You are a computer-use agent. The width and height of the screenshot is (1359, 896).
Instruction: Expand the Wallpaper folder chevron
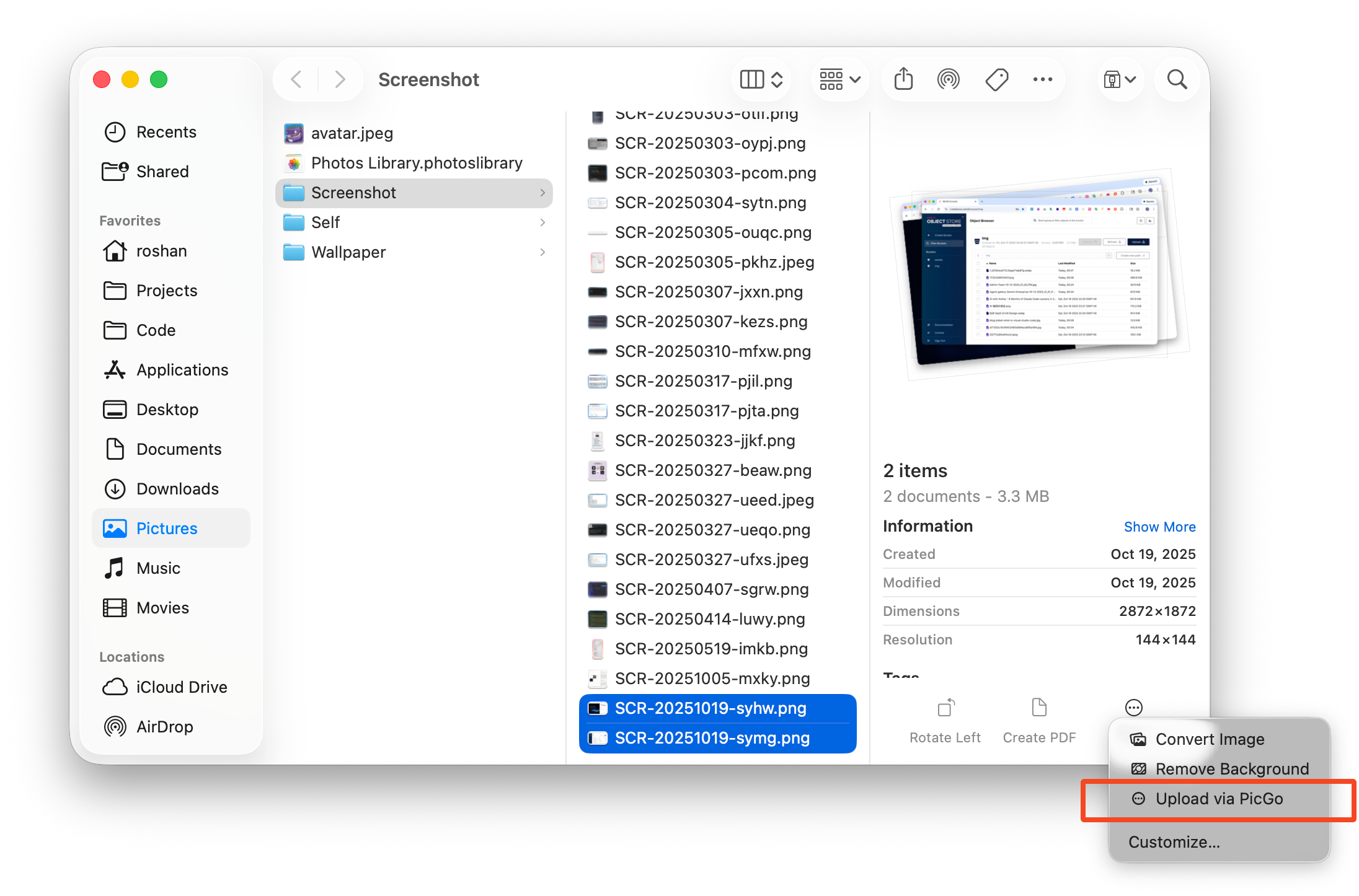(542, 252)
